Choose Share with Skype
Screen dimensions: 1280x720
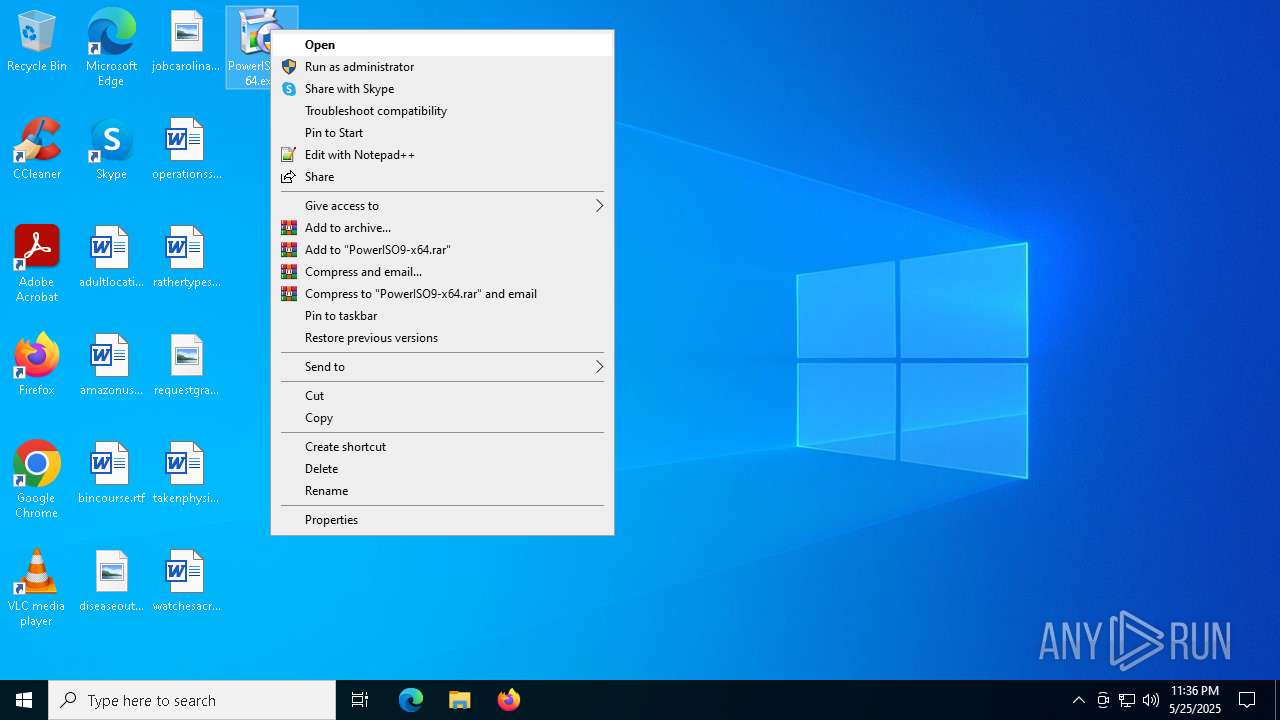pyautogui.click(x=443, y=88)
